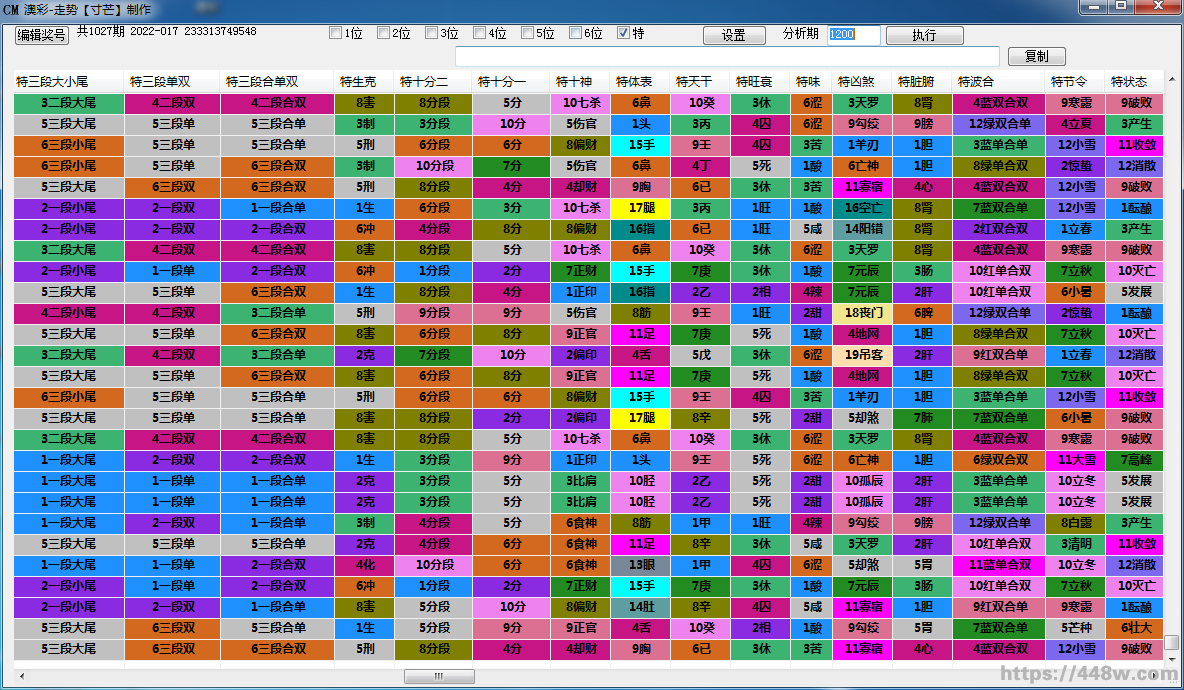Maximize the 澳彩-走势 window
The height and width of the screenshot is (690, 1184).
(1121, 7)
